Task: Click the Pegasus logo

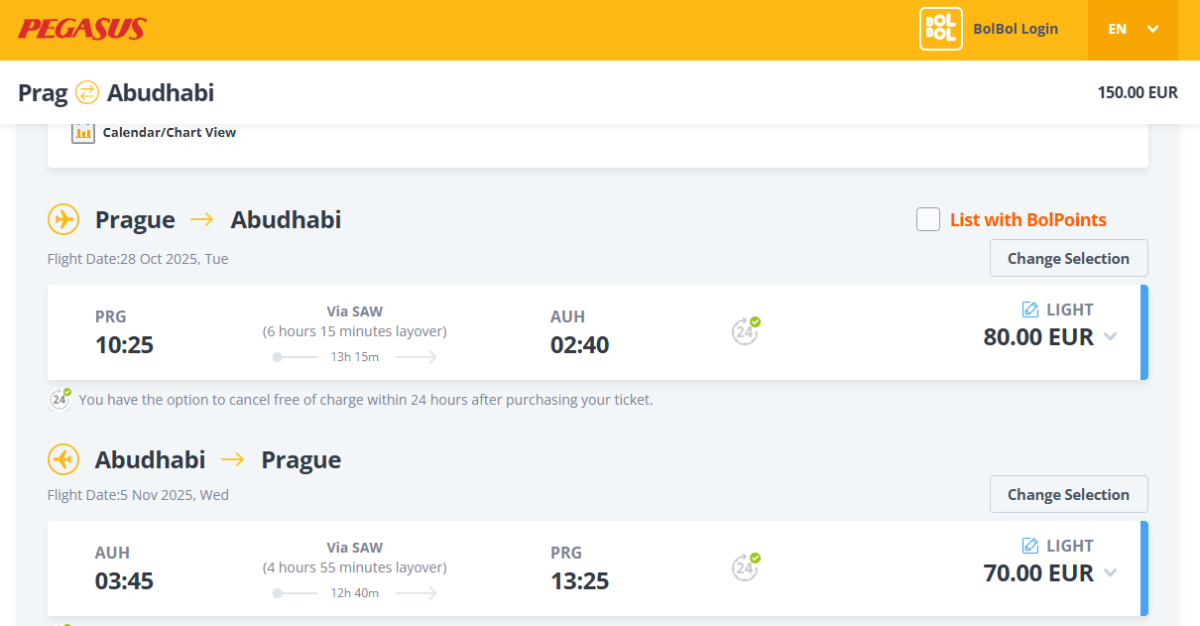Action: click(x=82, y=29)
